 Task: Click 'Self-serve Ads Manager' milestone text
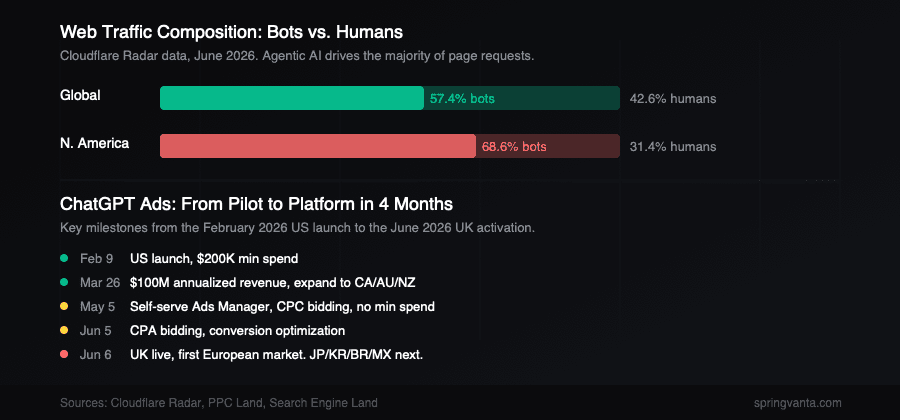[x=282, y=307]
